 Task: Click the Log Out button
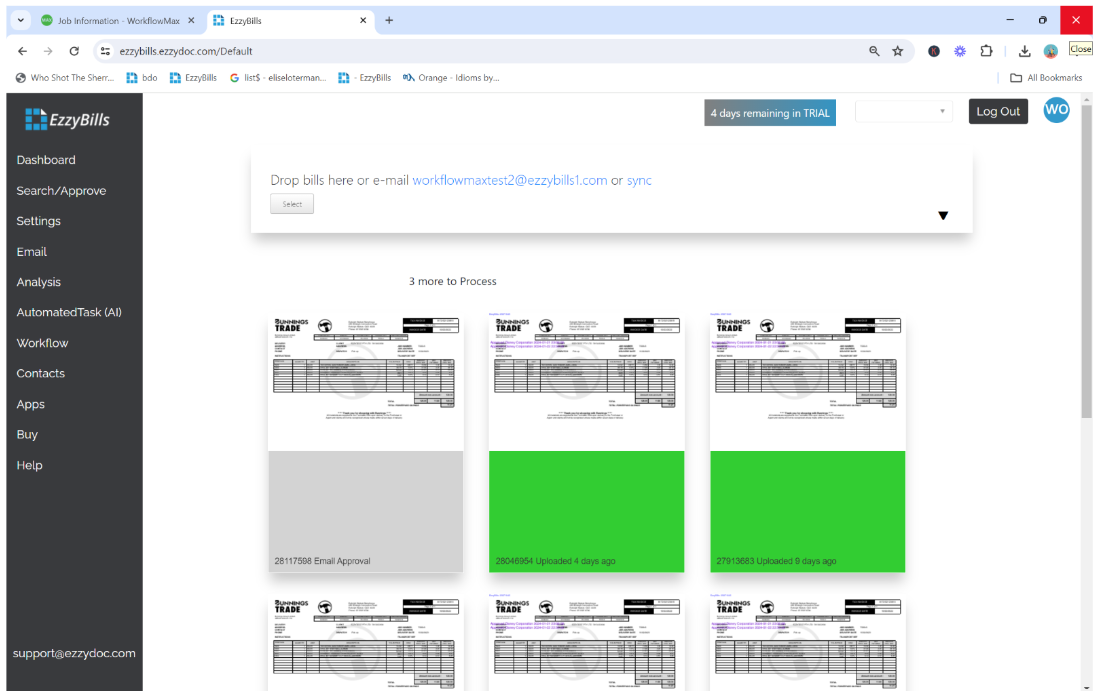[998, 111]
